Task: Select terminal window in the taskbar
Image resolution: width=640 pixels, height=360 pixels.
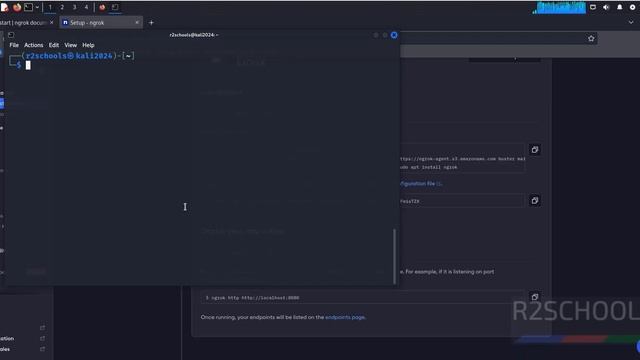Action: [x=115, y=7]
